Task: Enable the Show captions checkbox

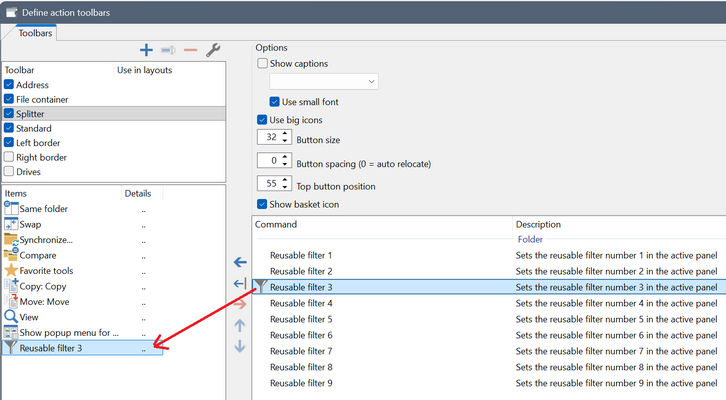Action: 263,64
